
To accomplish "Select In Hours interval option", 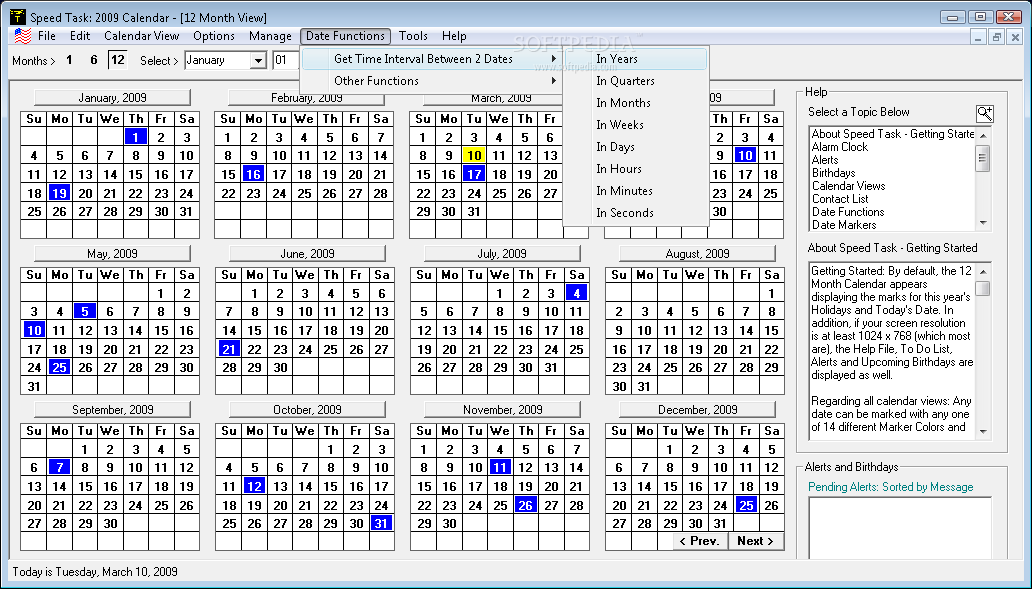I will coord(636,168).
